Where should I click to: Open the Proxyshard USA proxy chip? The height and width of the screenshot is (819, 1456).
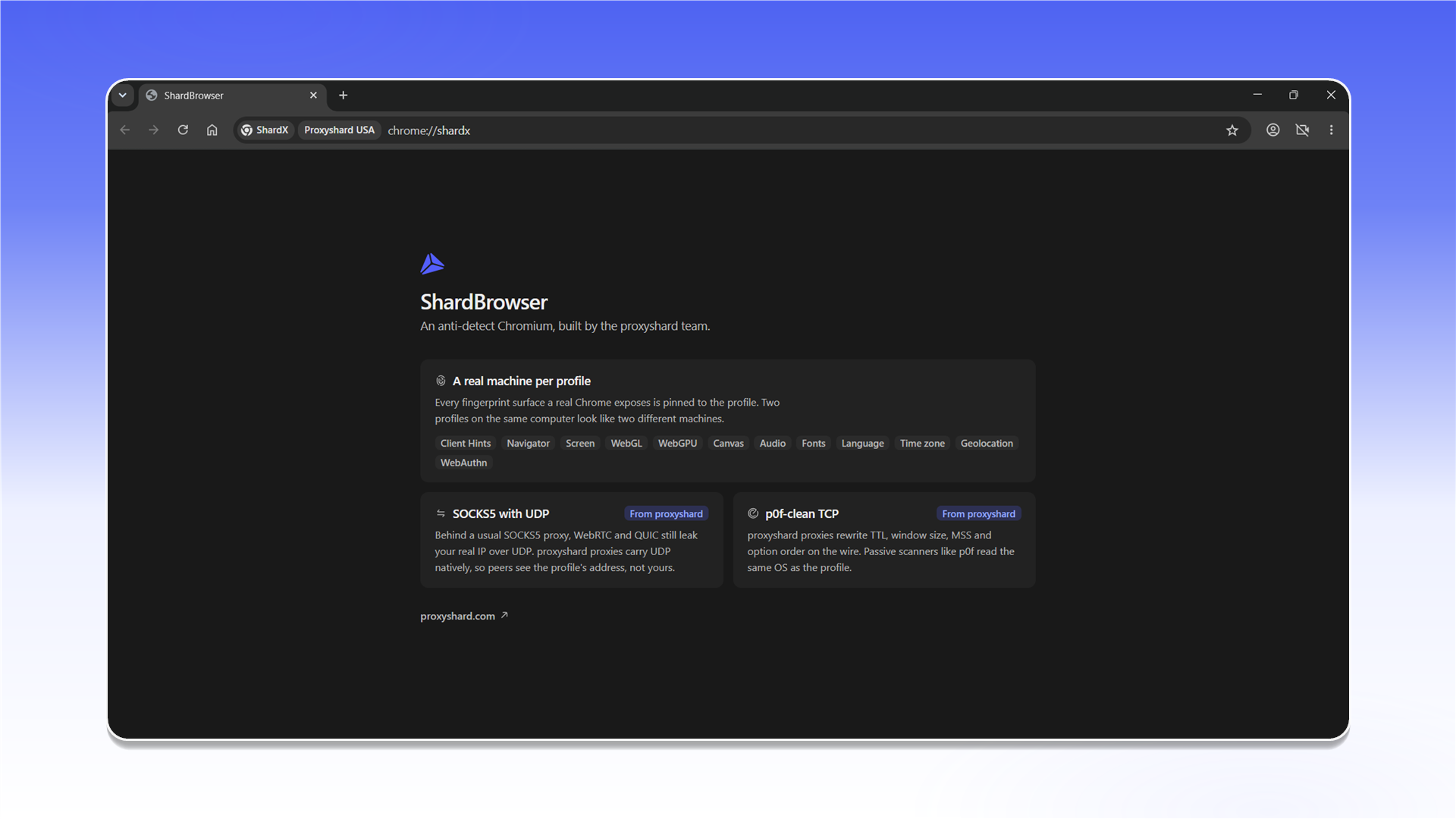[339, 130]
